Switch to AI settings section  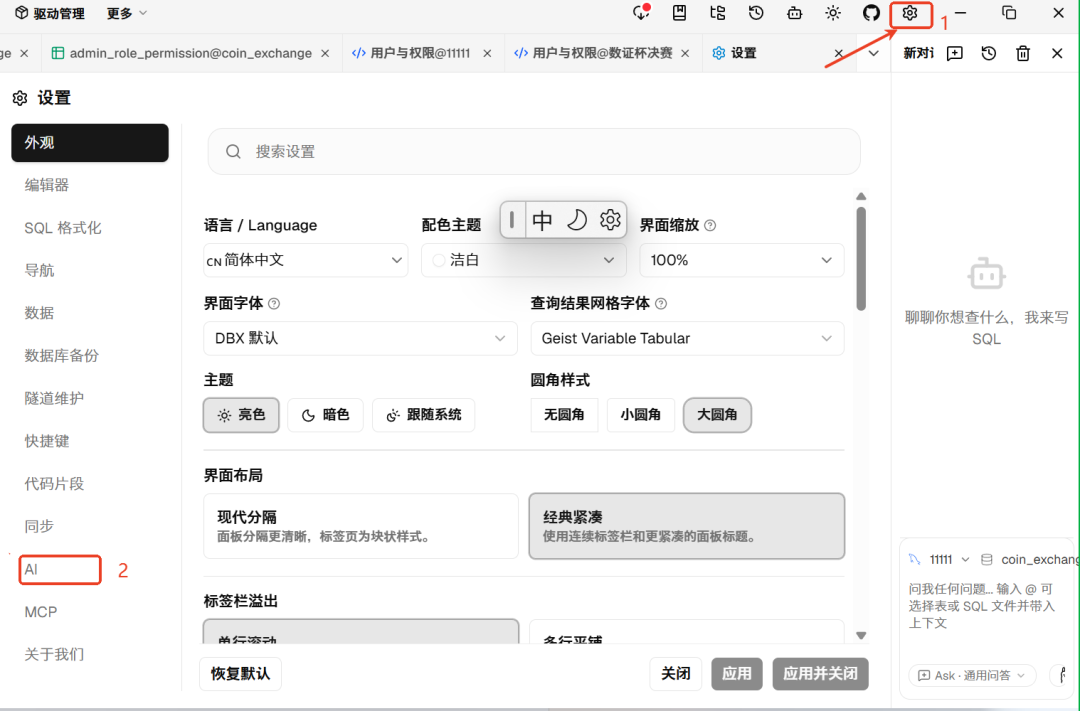click(60, 570)
